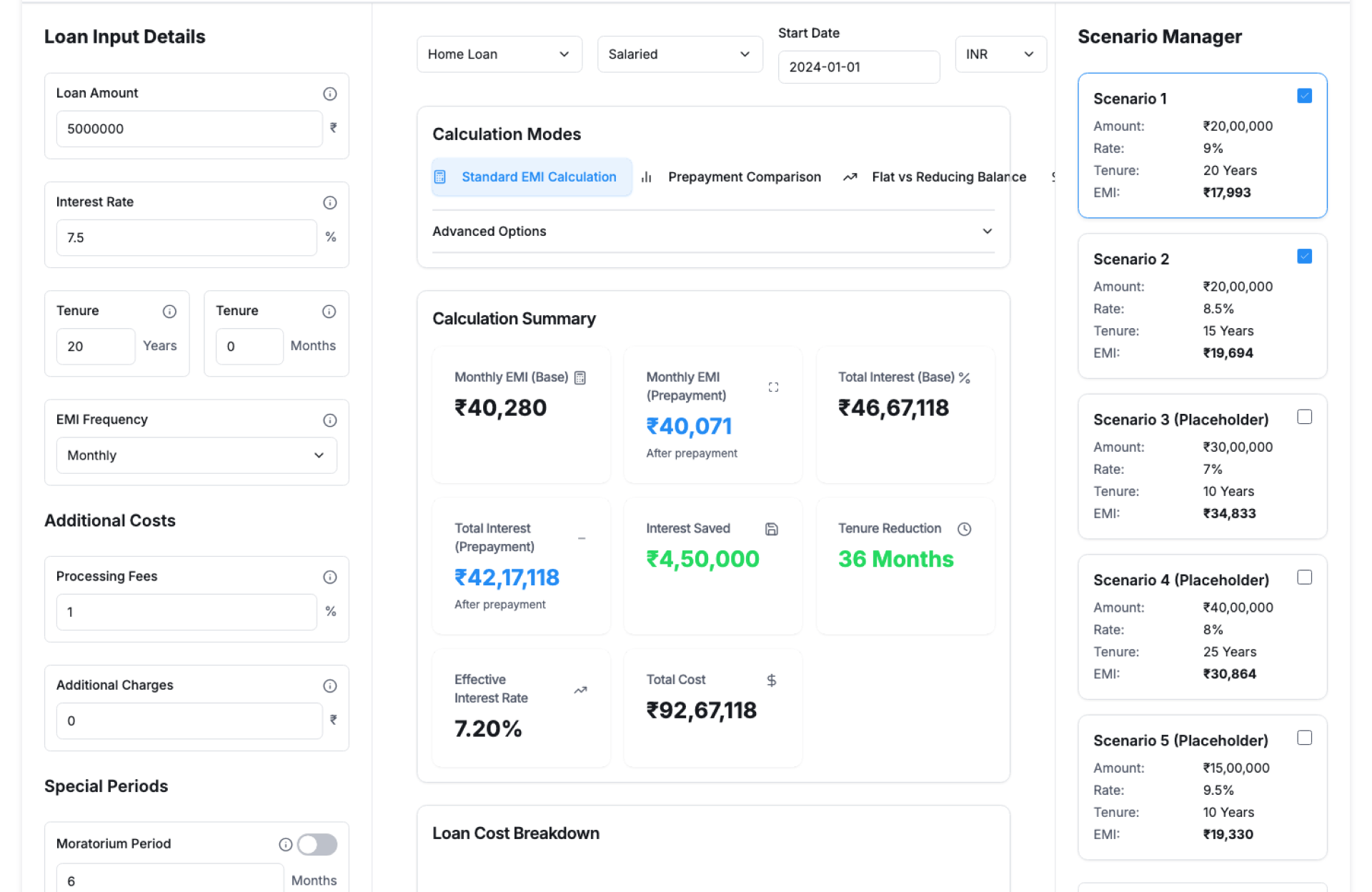This screenshot has width=1372, height=892.
Task: Open the Home Loan type dropdown
Action: (499, 54)
